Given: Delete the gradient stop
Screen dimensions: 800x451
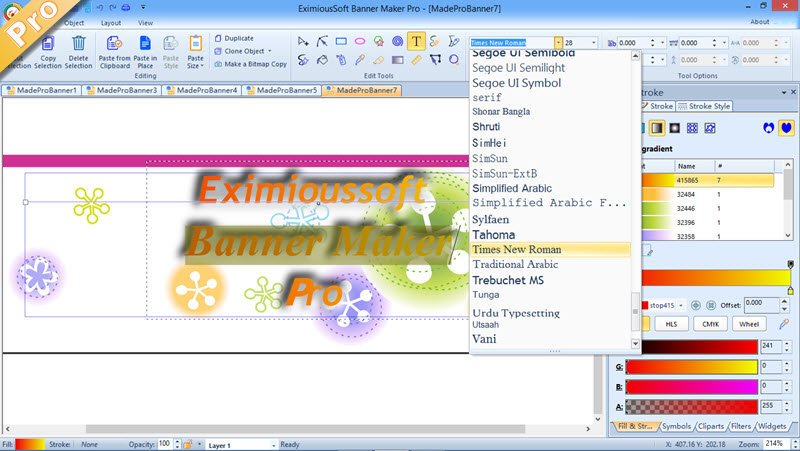Looking at the screenshot, I should 711,305.
